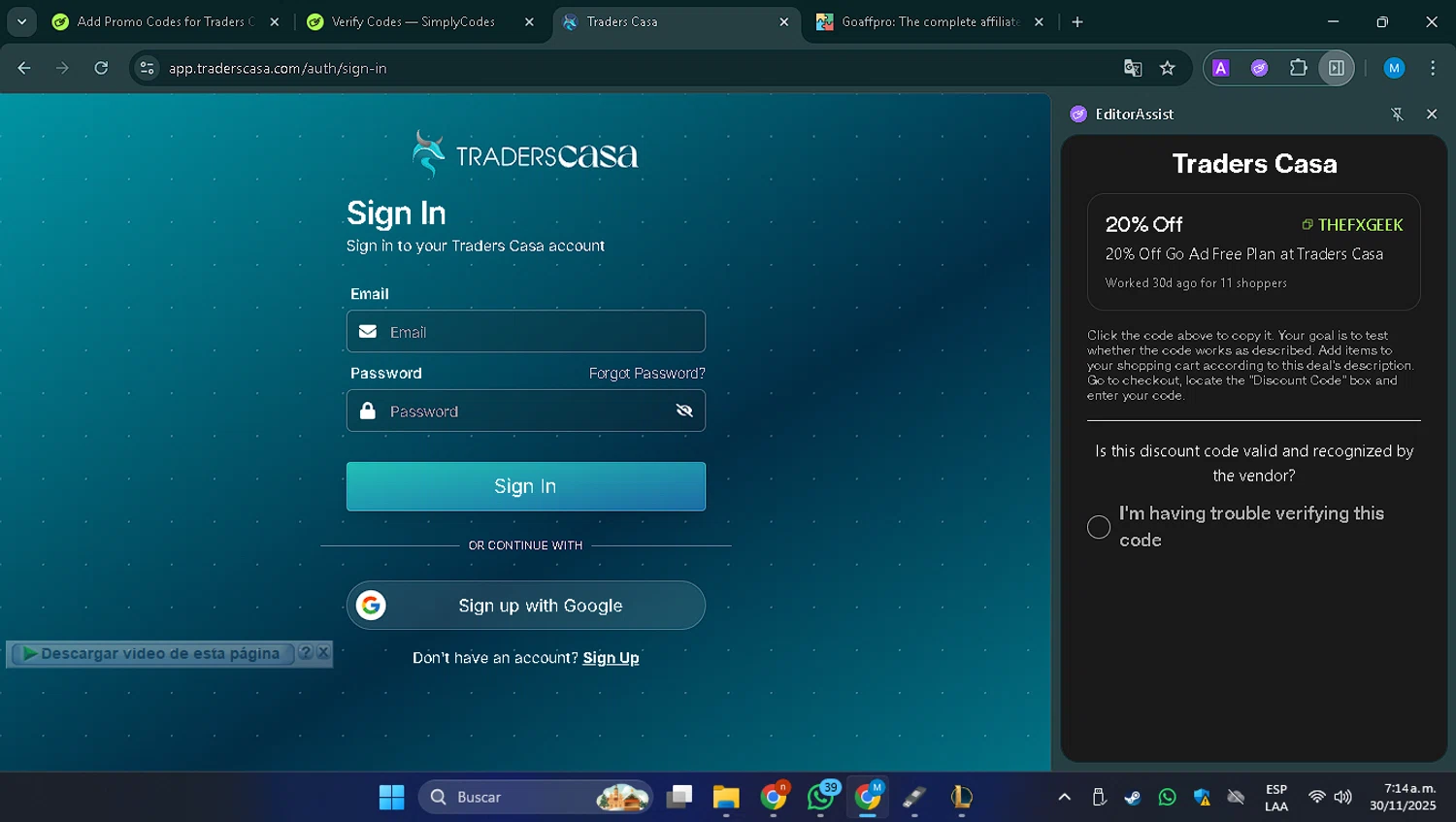Open the Chrome profile M avatar
The width and height of the screenshot is (1456, 822).
pyautogui.click(x=1394, y=68)
